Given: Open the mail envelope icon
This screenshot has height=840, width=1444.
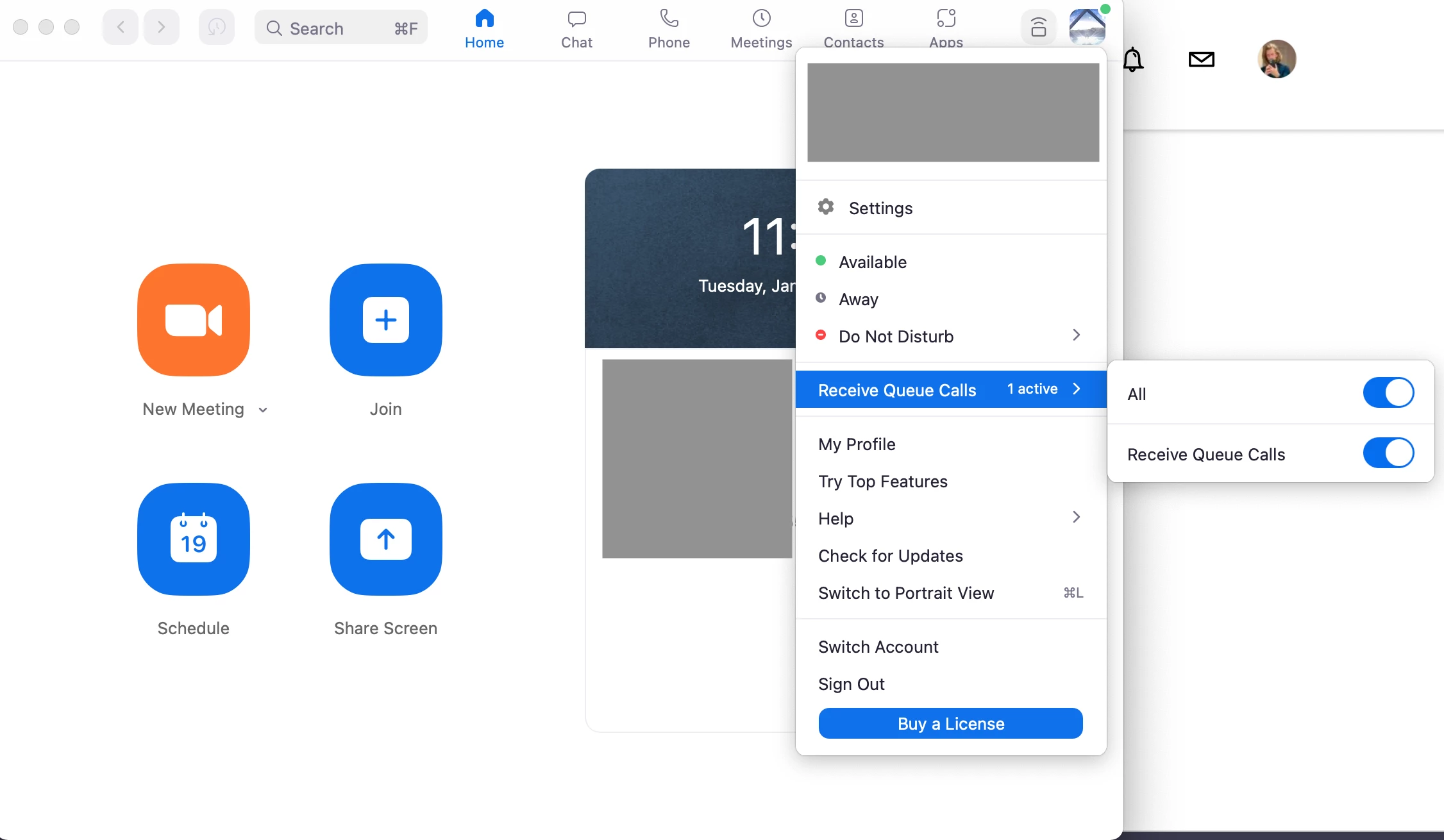Looking at the screenshot, I should pos(1201,60).
